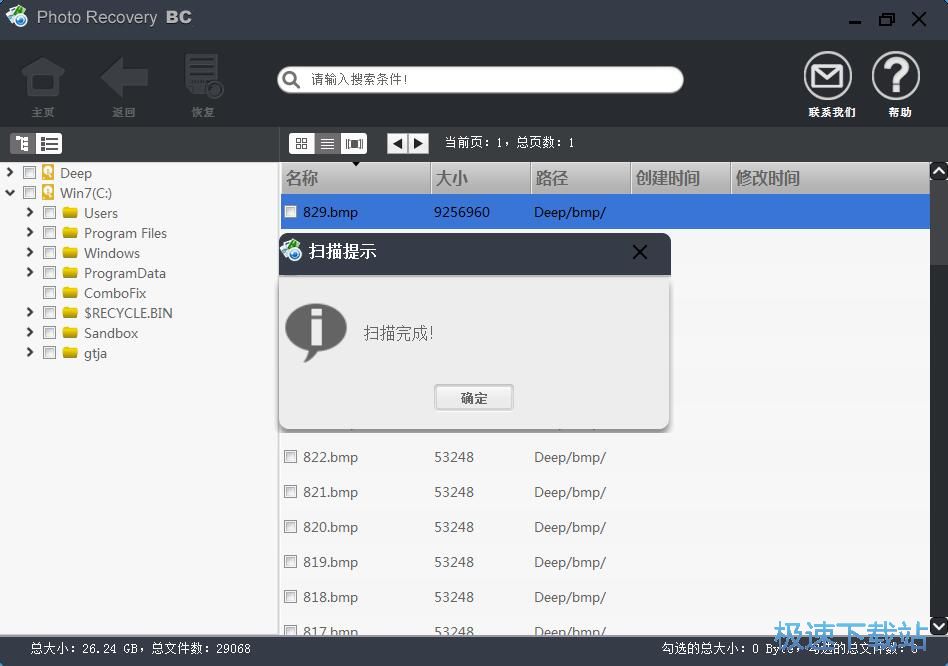Viewport: 948px width, 666px height.
Task: Click scrollbar down arrow in file list
Action: coord(938,626)
